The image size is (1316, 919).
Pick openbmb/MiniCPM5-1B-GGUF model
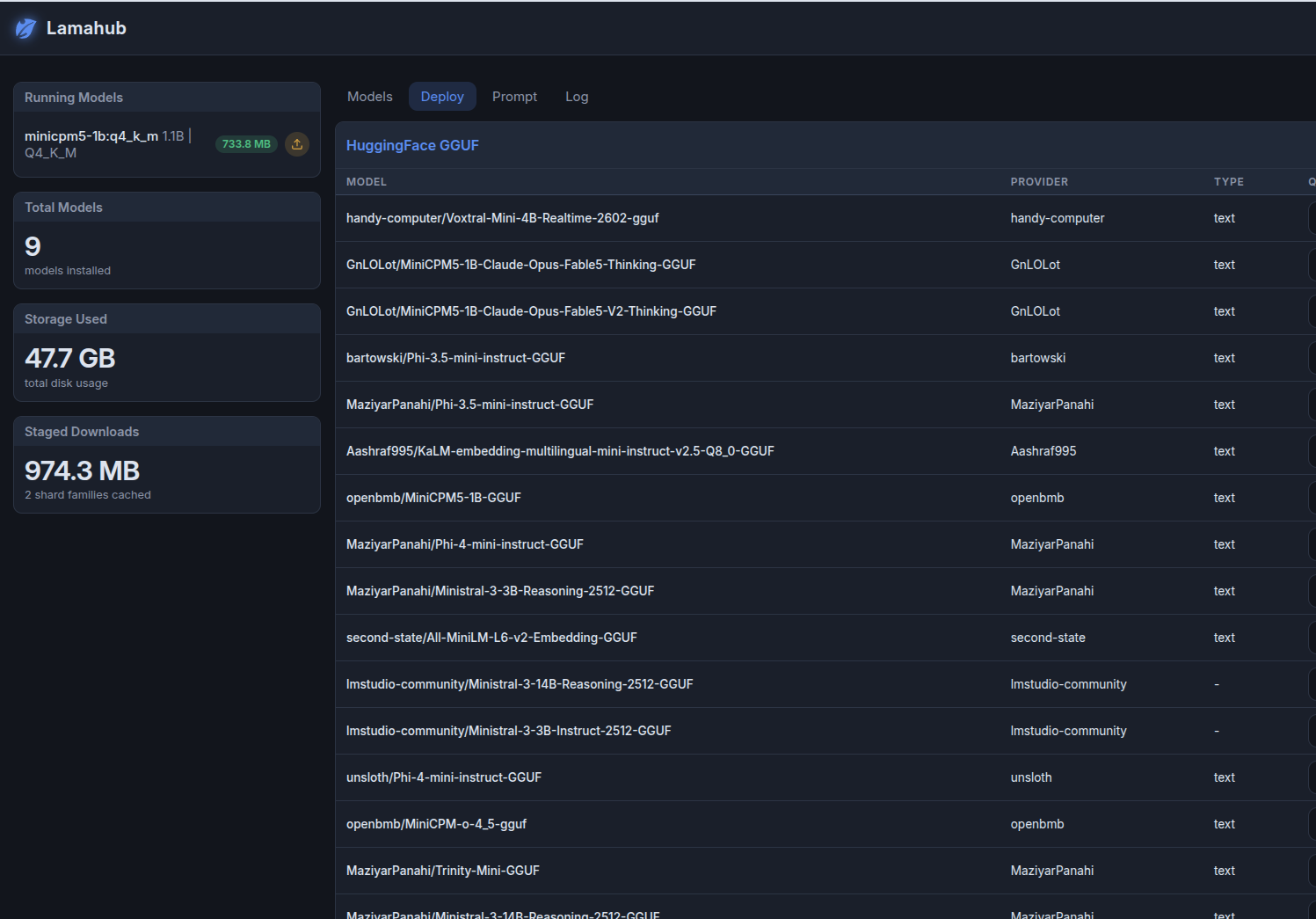pyautogui.click(x=433, y=498)
